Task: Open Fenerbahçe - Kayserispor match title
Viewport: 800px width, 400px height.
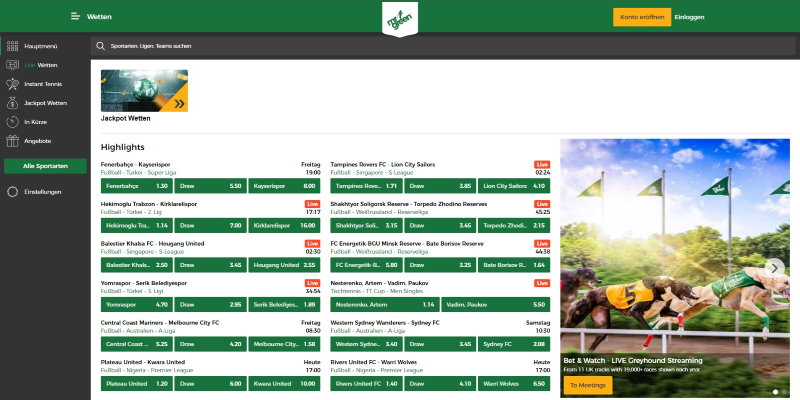Action: pos(135,165)
